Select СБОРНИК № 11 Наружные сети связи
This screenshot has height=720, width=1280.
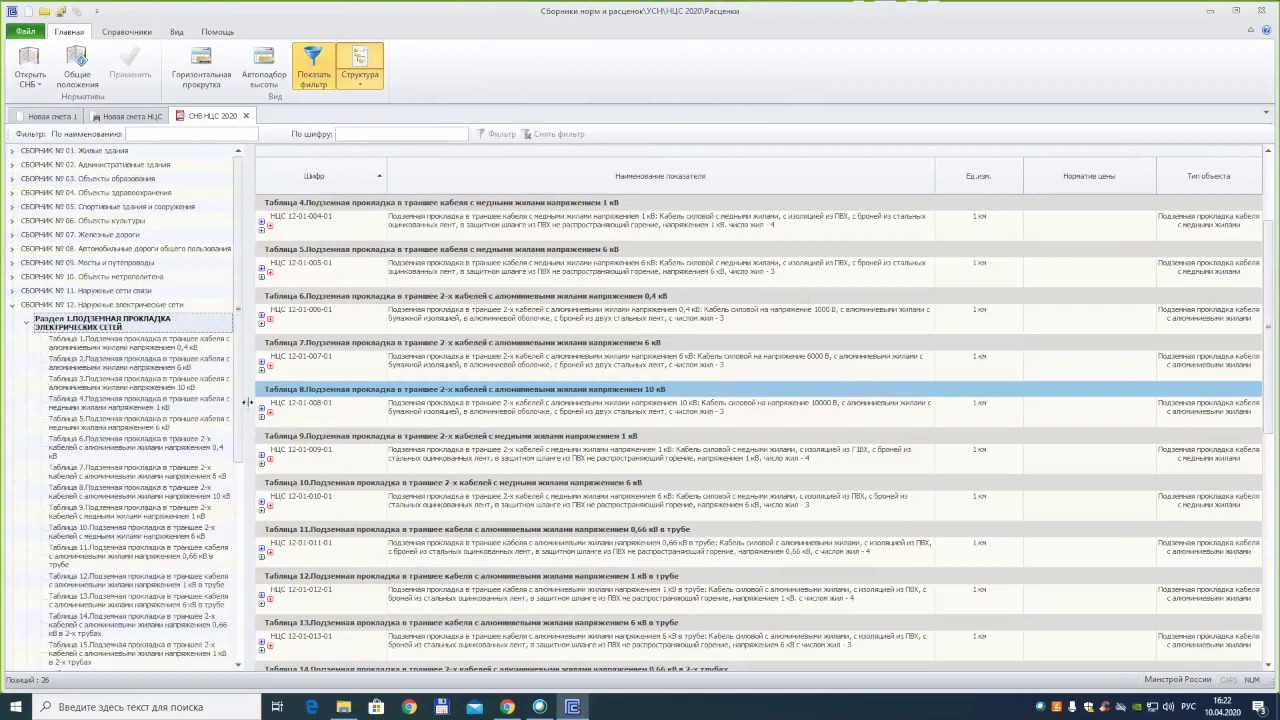(86, 291)
